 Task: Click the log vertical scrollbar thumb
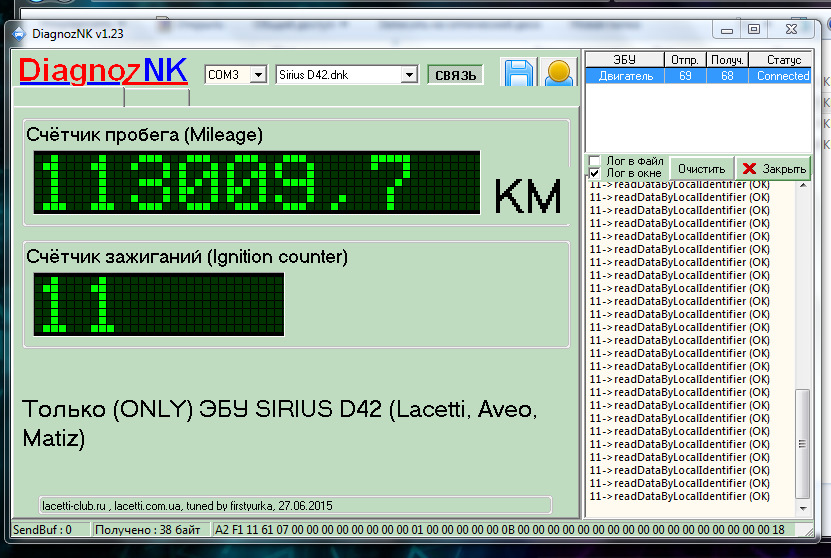point(803,444)
